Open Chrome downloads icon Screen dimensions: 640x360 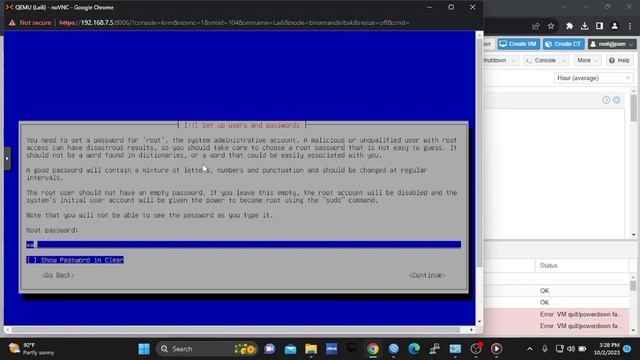click(584, 26)
